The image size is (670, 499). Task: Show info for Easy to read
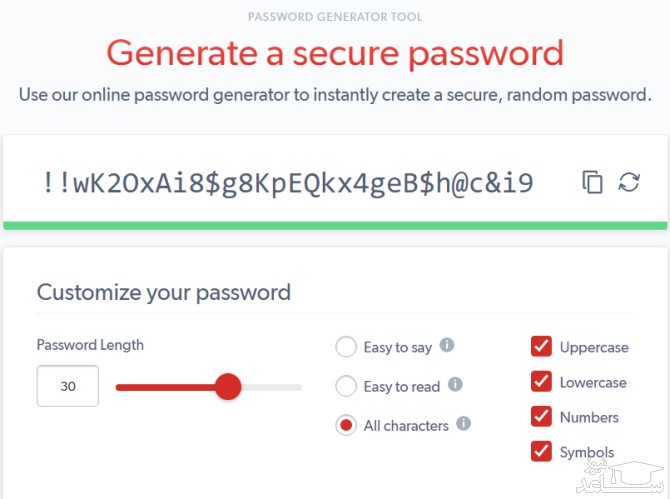(x=456, y=384)
